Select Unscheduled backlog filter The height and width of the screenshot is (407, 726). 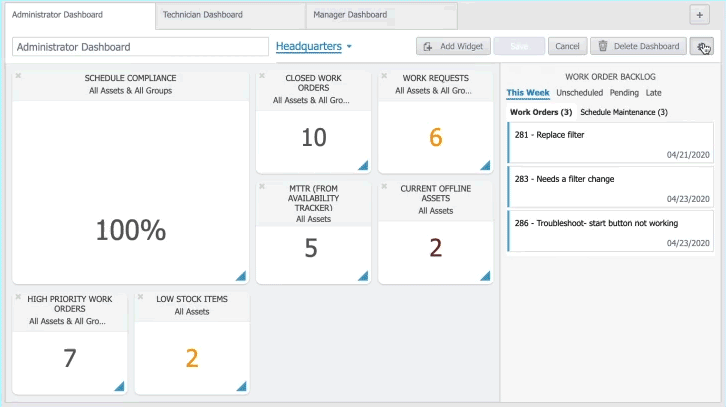point(580,93)
